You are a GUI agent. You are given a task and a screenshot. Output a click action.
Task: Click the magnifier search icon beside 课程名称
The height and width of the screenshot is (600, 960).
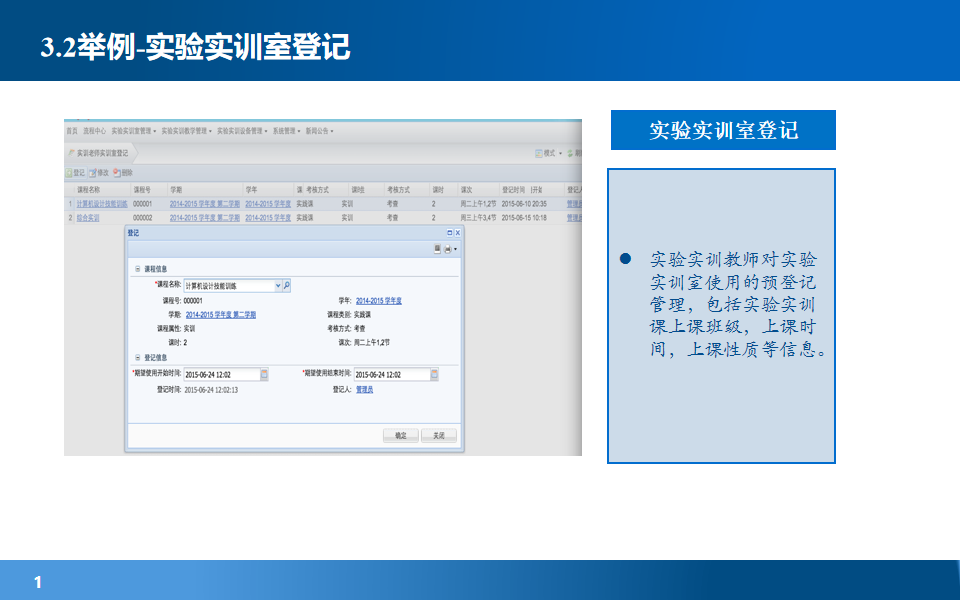[x=286, y=285]
